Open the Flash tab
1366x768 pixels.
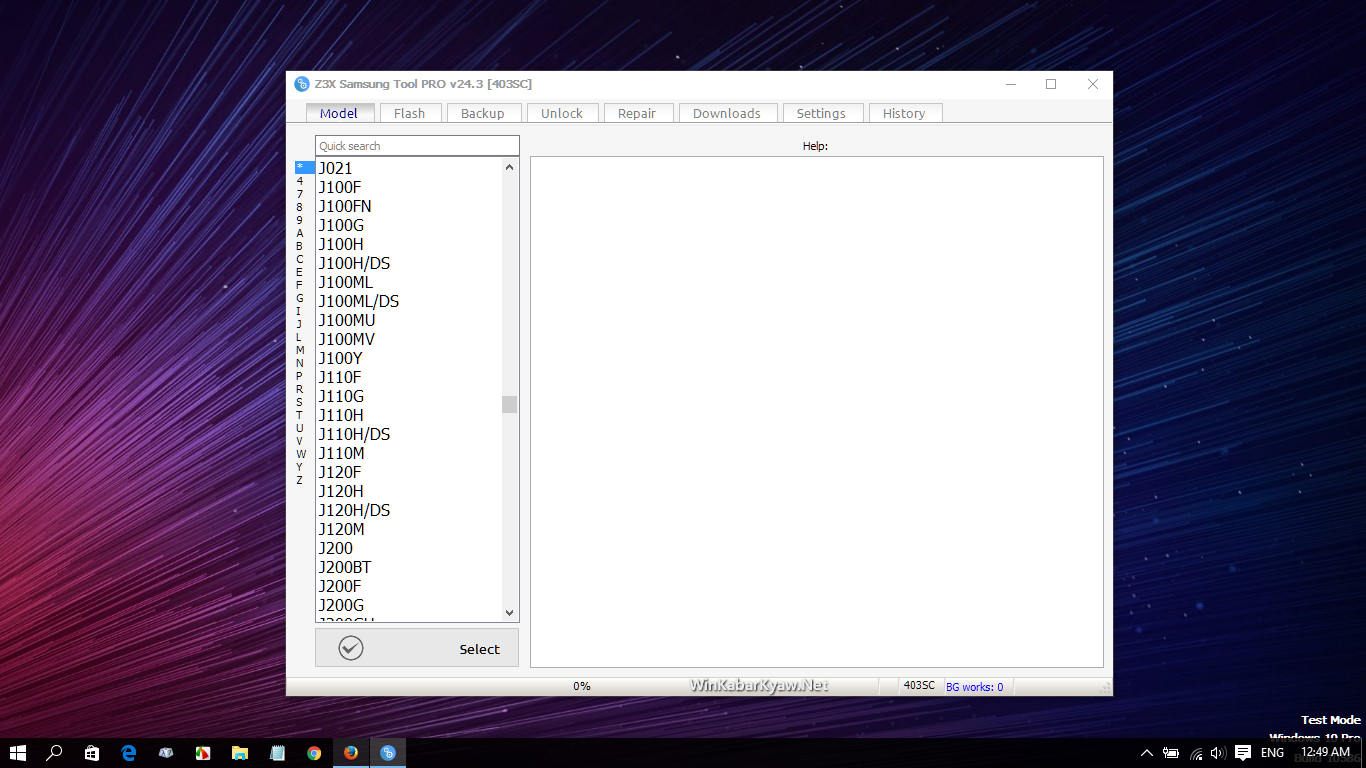click(x=409, y=113)
